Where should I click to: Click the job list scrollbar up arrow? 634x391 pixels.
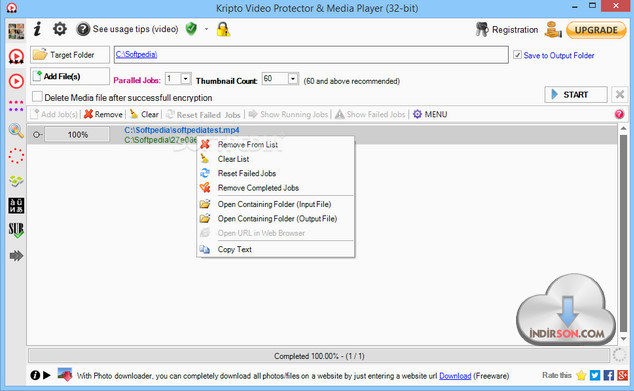point(623,129)
